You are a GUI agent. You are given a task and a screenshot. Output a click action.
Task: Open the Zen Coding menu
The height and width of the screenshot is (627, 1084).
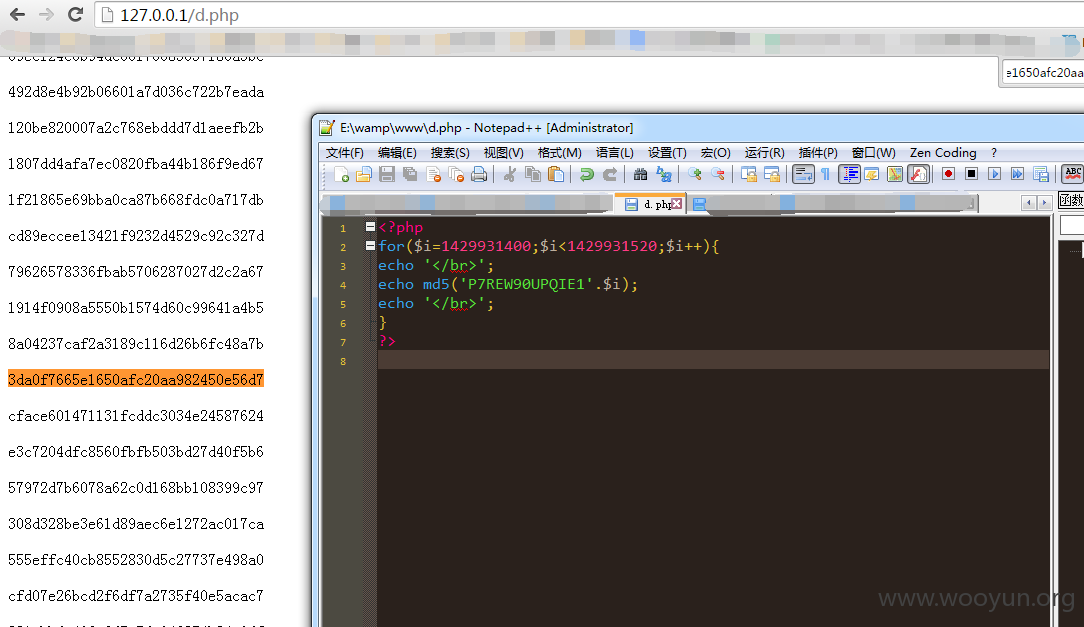tap(943, 153)
